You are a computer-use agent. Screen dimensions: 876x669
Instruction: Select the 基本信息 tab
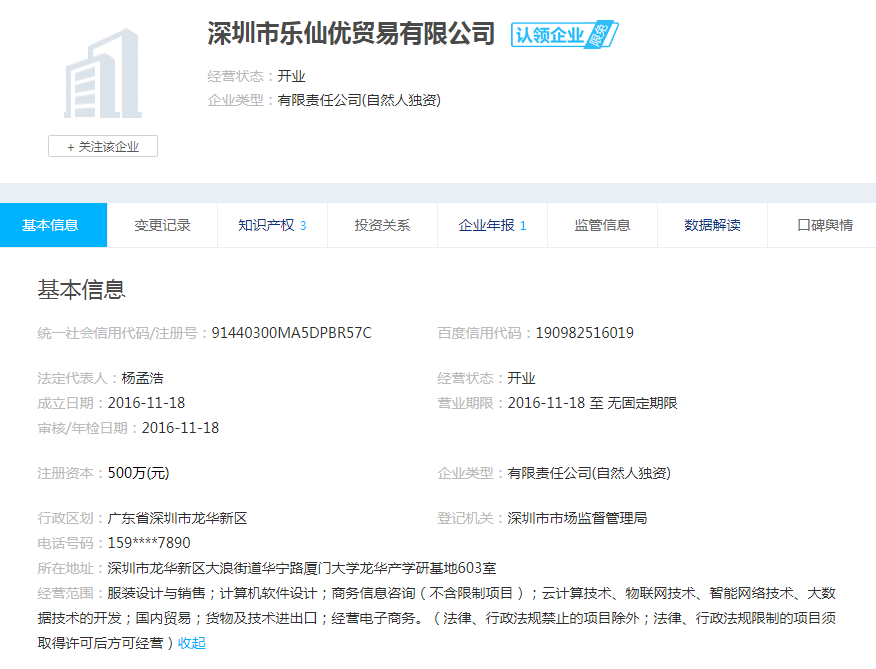click(x=51, y=225)
